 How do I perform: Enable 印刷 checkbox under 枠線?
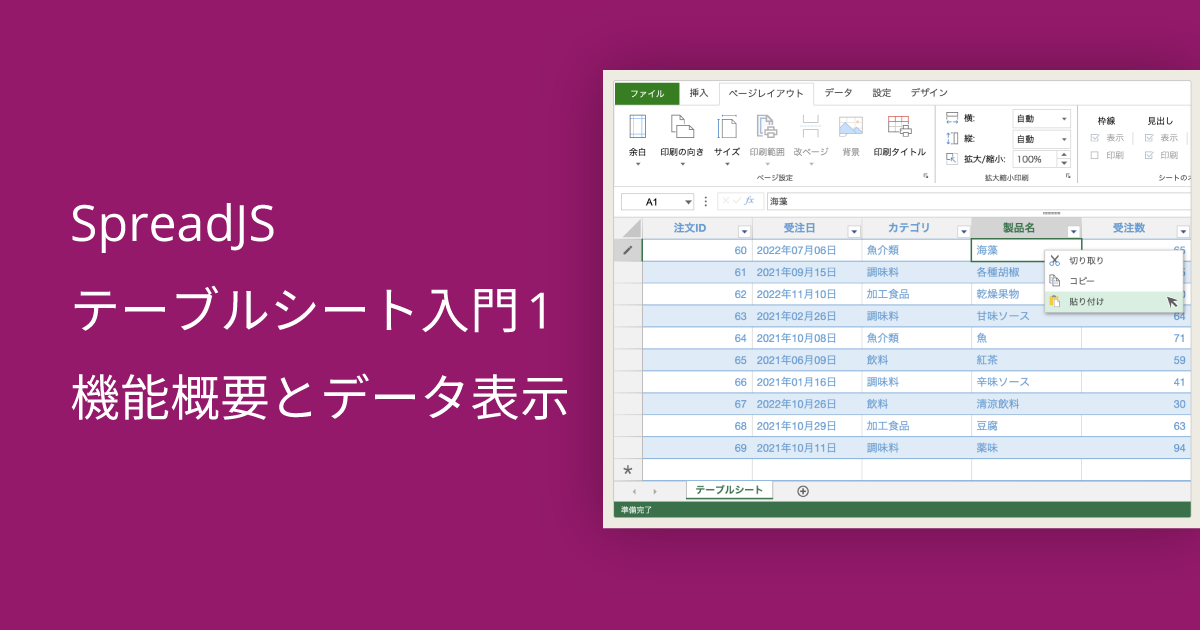click(1094, 155)
